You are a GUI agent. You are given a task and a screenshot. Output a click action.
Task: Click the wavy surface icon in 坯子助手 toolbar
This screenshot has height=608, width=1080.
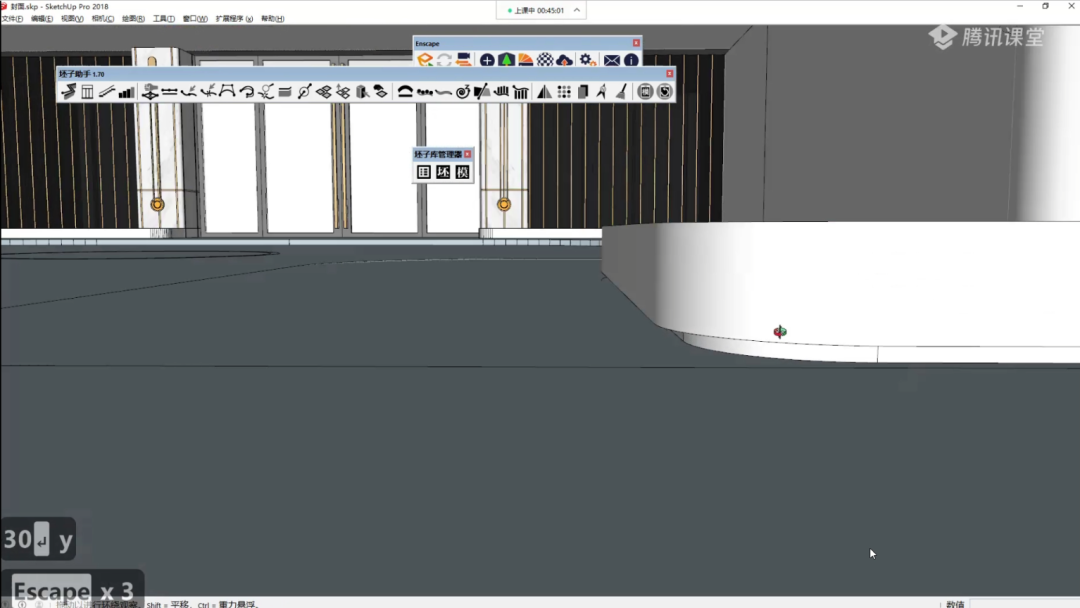point(444,92)
